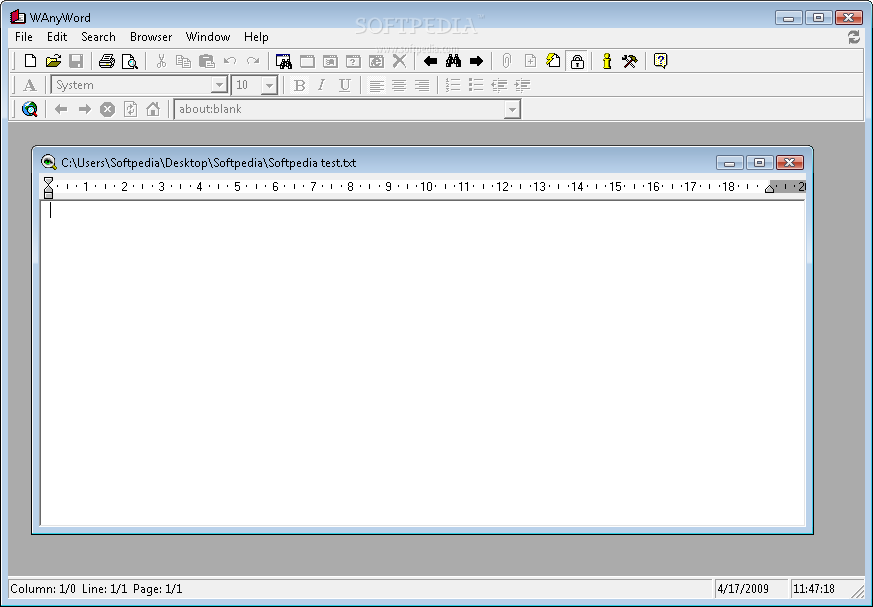Click the refresh arrows icon at menu bar right
The height and width of the screenshot is (607, 873).
point(854,37)
